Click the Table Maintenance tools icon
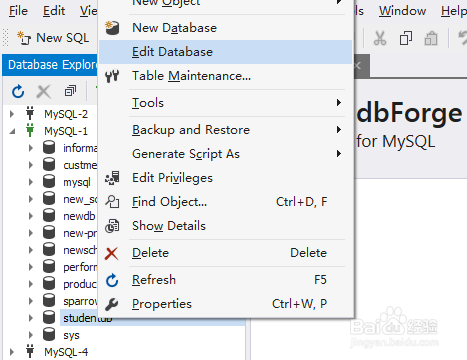Viewport: 467px width, 360px height. click(112, 76)
